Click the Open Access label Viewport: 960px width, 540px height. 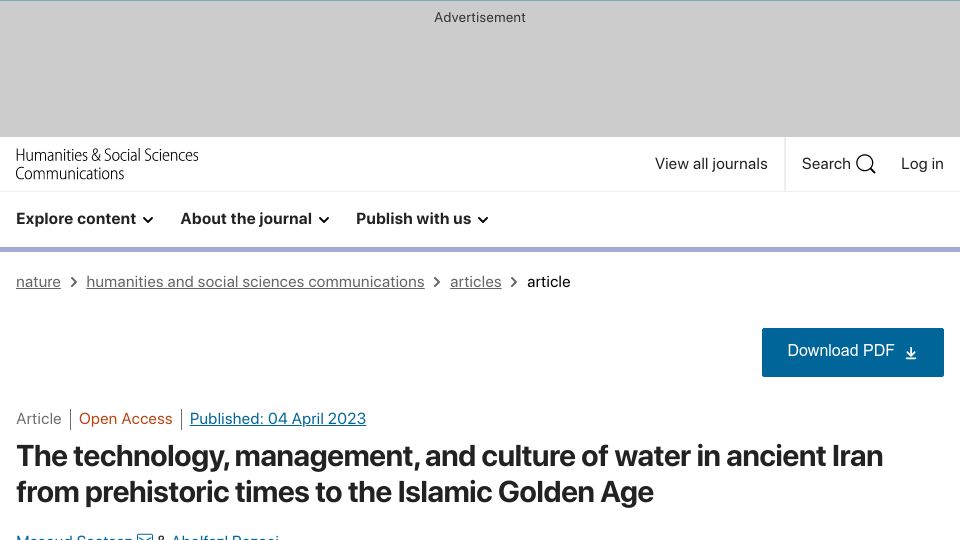(x=126, y=419)
